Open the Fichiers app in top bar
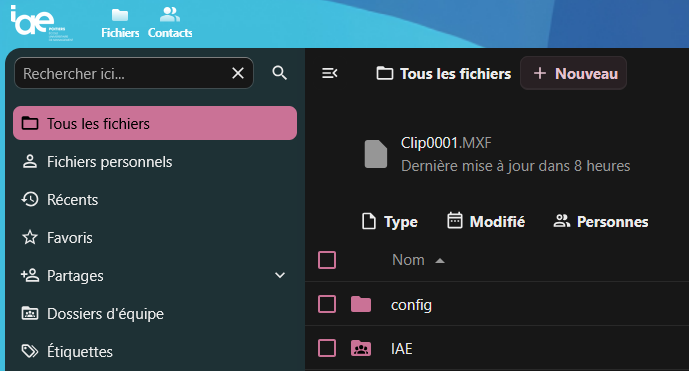Screen dimensions: 689x371 click(120, 23)
